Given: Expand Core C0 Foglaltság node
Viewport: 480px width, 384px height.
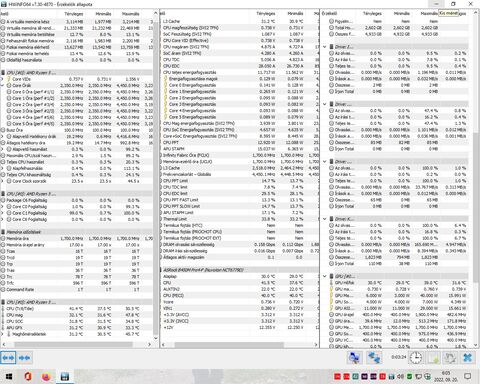Looking at the screenshot, I should (x=2, y=207).
